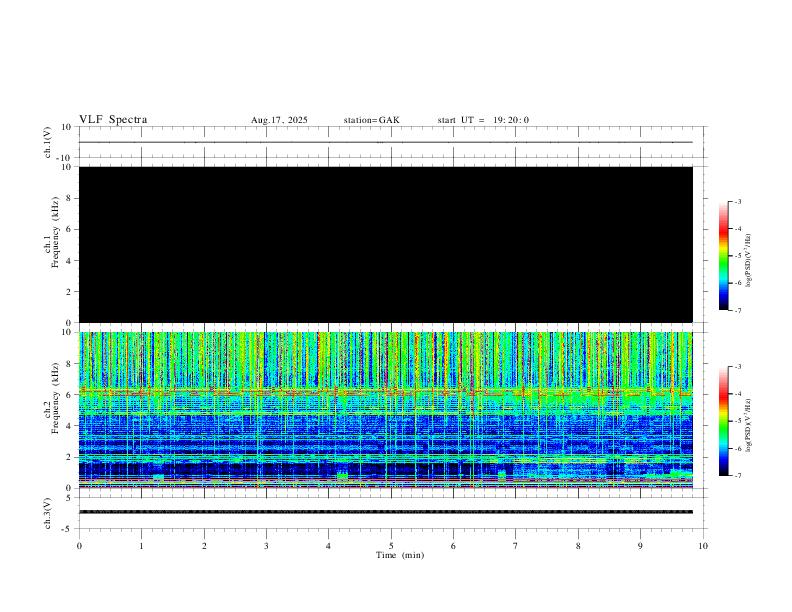
Task: Click the ch.1 waveform trace line
Action: 386,142
